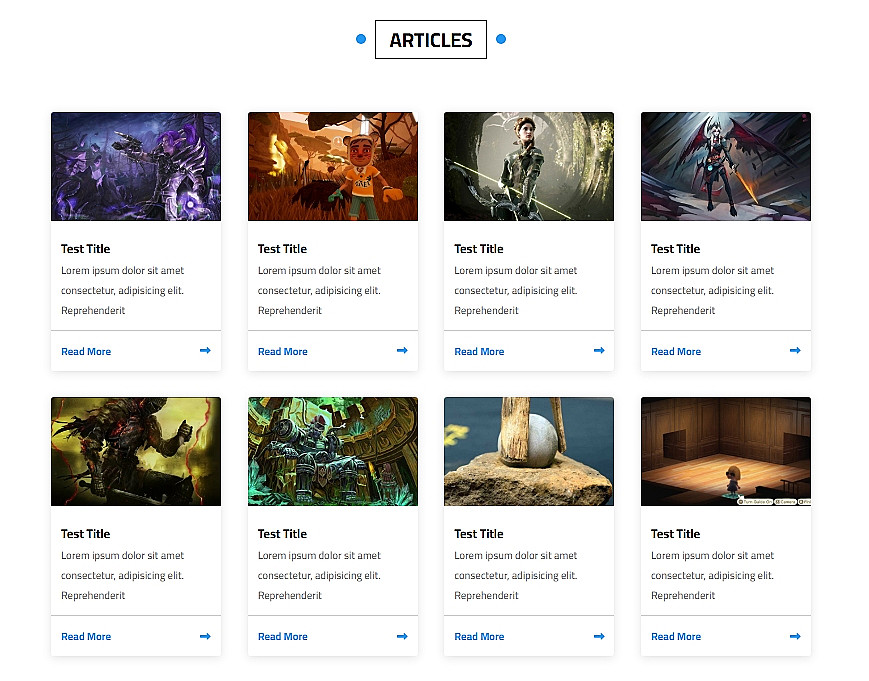The width and height of the screenshot is (869, 681).
Task: Click the arrow icon on the winged demon card
Action: pos(795,350)
